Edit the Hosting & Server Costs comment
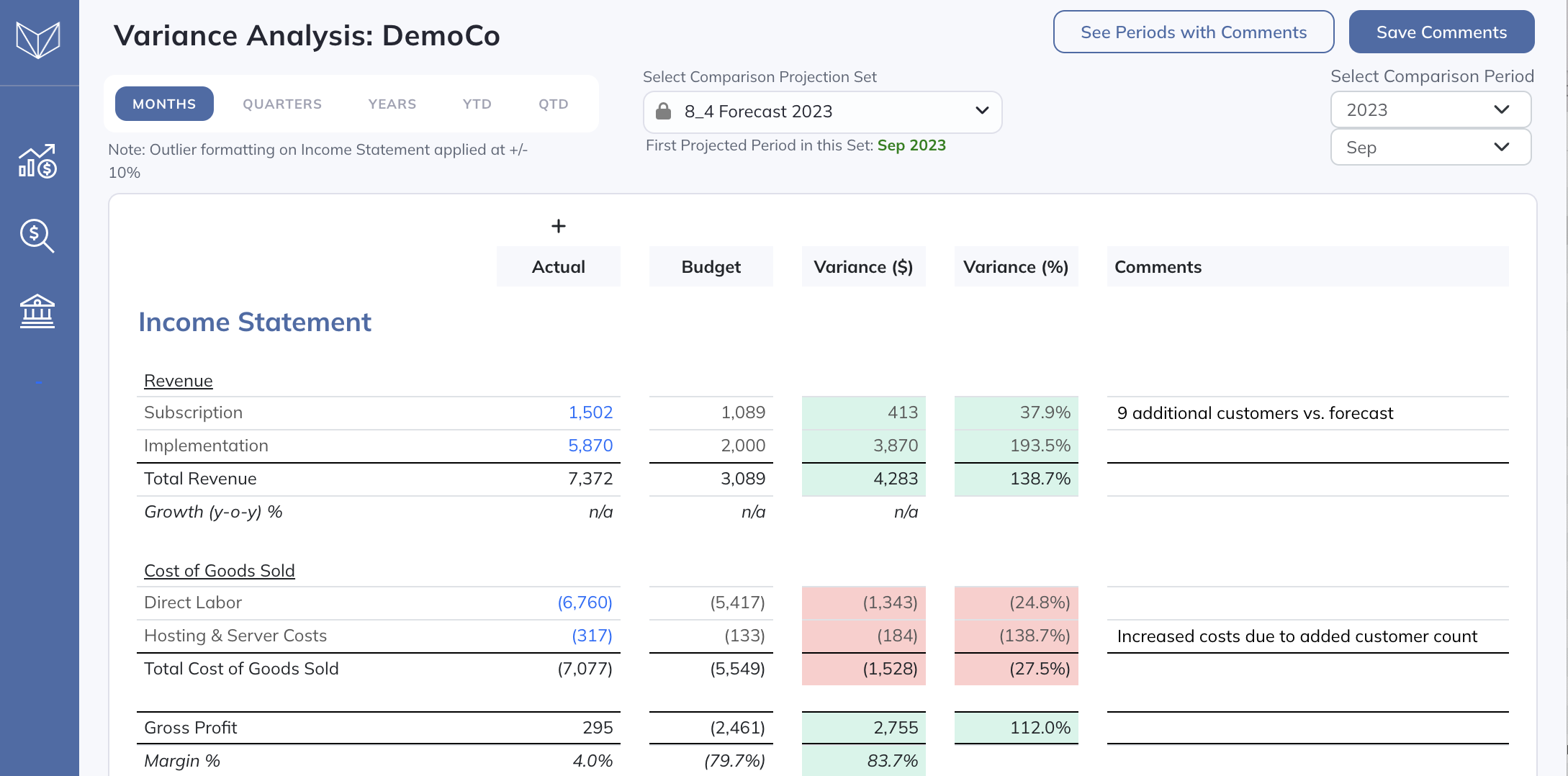This screenshot has width=1568, height=776. pos(1307,636)
